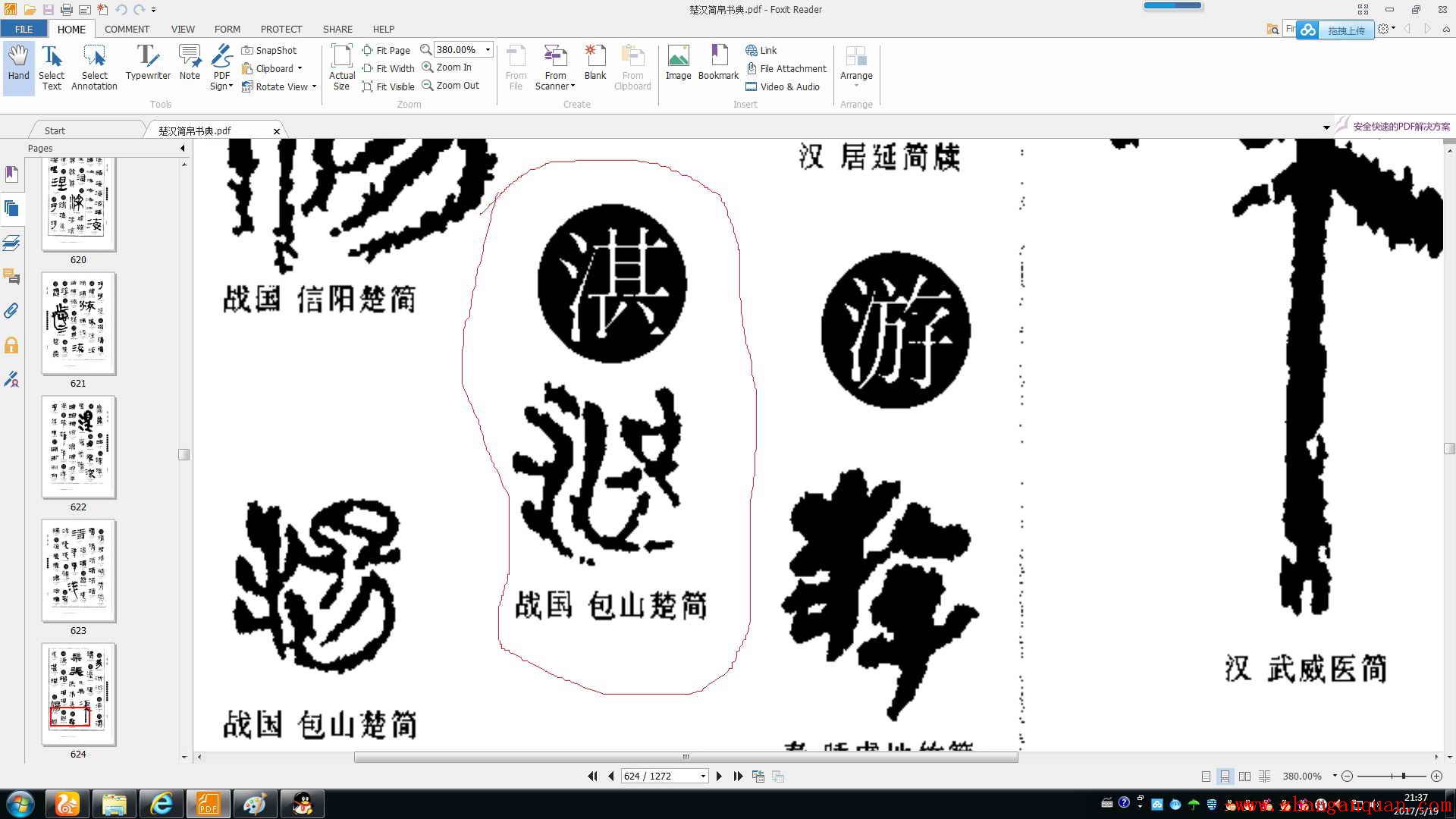The image size is (1456, 819).
Task: Select the Hand tool
Action: click(x=18, y=67)
